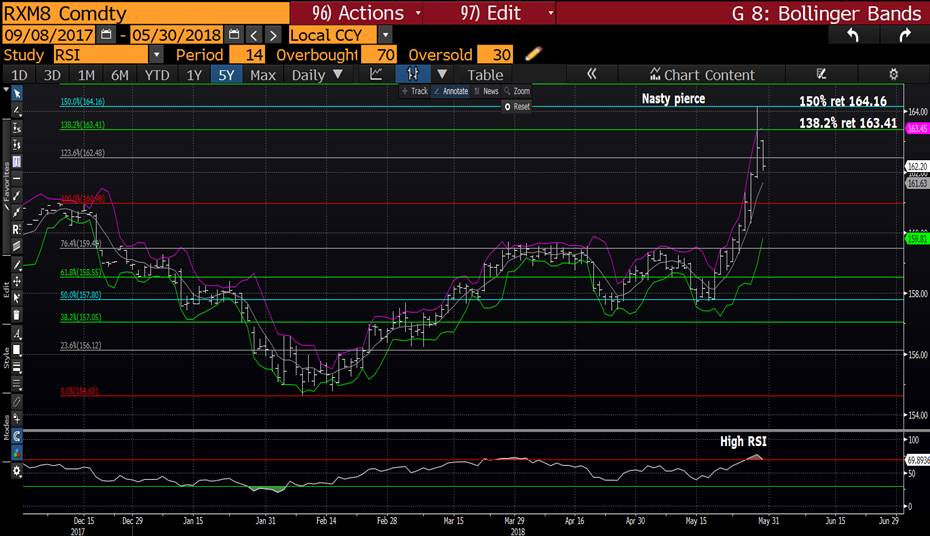Click the RXM8 Comdty ticker field
The height and width of the screenshot is (536, 930).
[145, 12]
